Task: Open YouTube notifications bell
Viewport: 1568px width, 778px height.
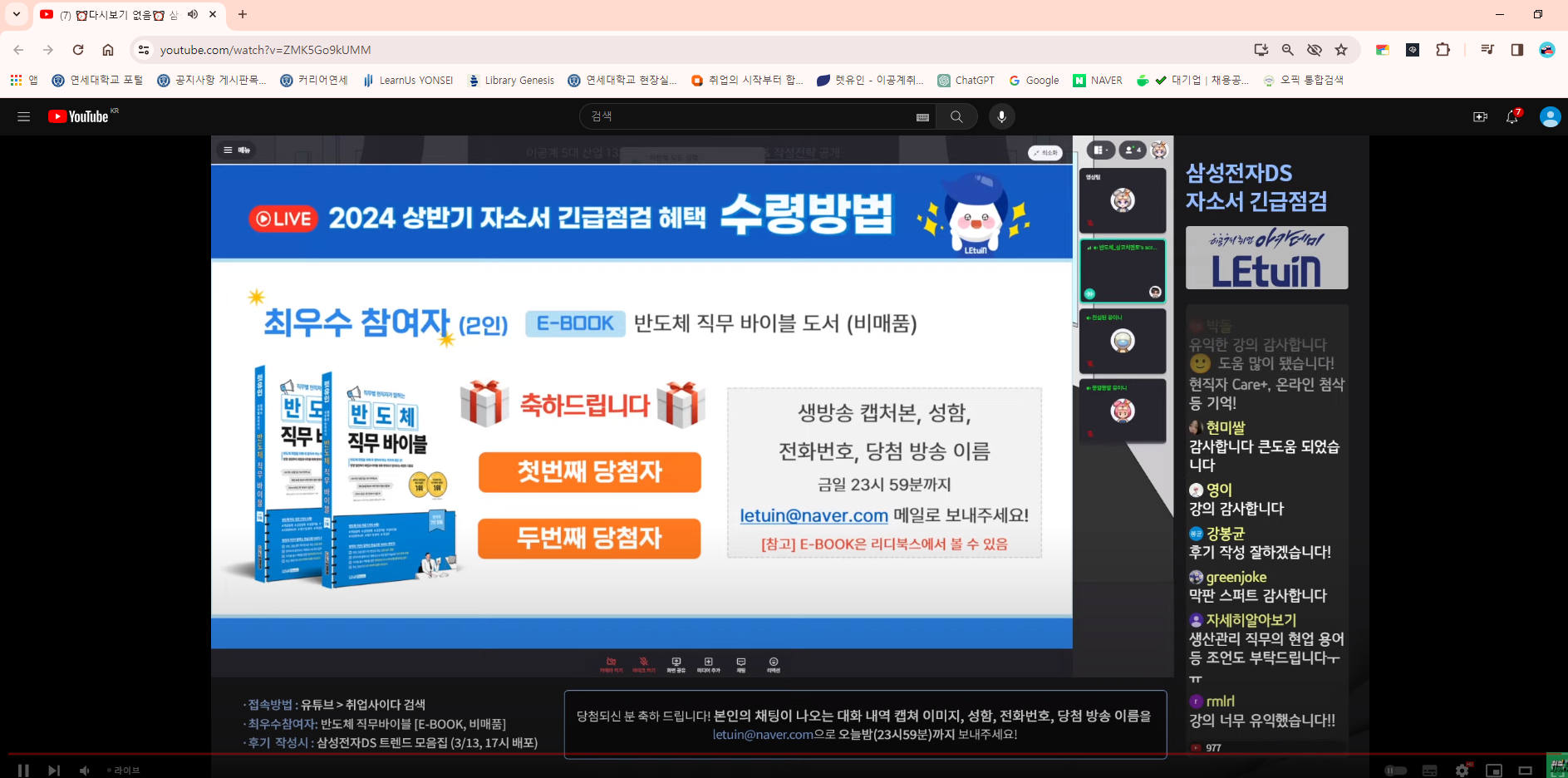Action: [x=1512, y=117]
